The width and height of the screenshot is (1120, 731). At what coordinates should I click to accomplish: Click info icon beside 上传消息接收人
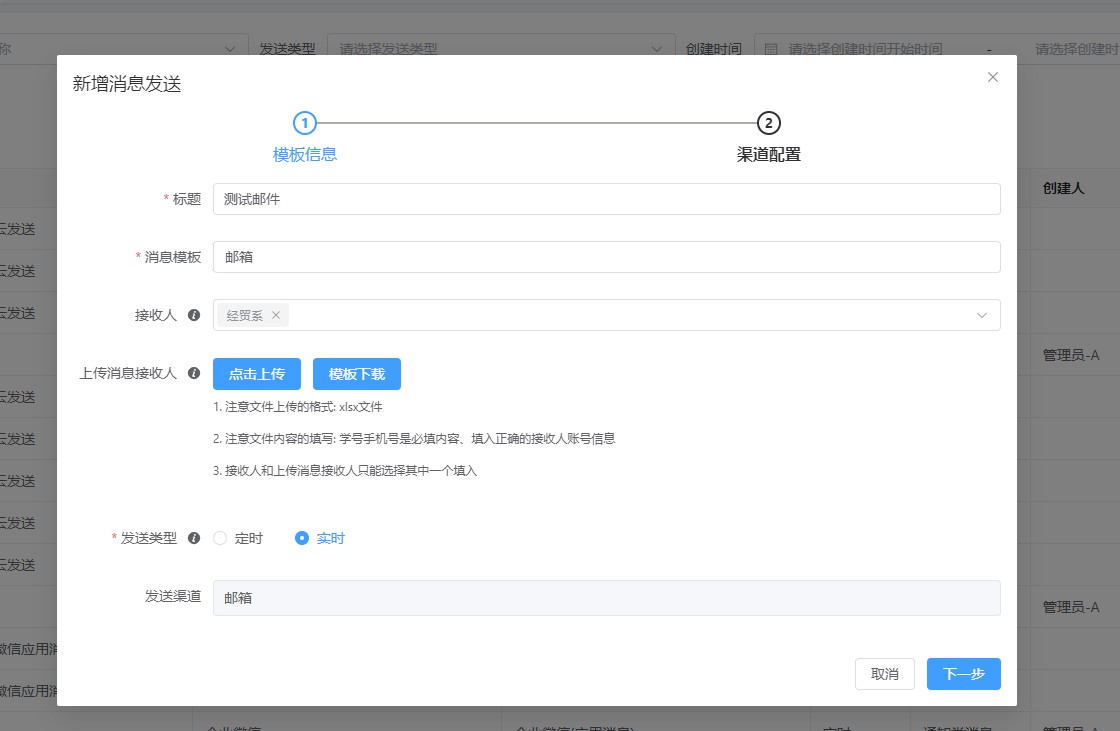(194, 373)
